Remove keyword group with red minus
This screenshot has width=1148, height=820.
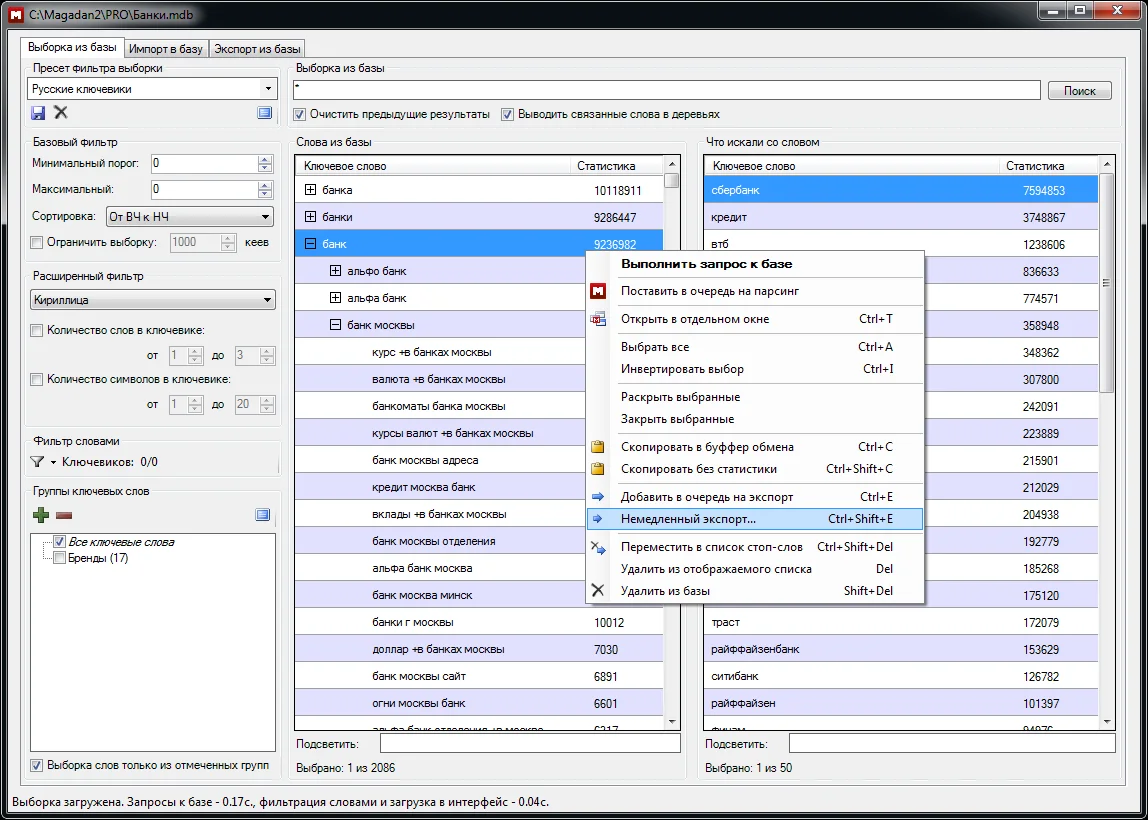[x=64, y=515]
